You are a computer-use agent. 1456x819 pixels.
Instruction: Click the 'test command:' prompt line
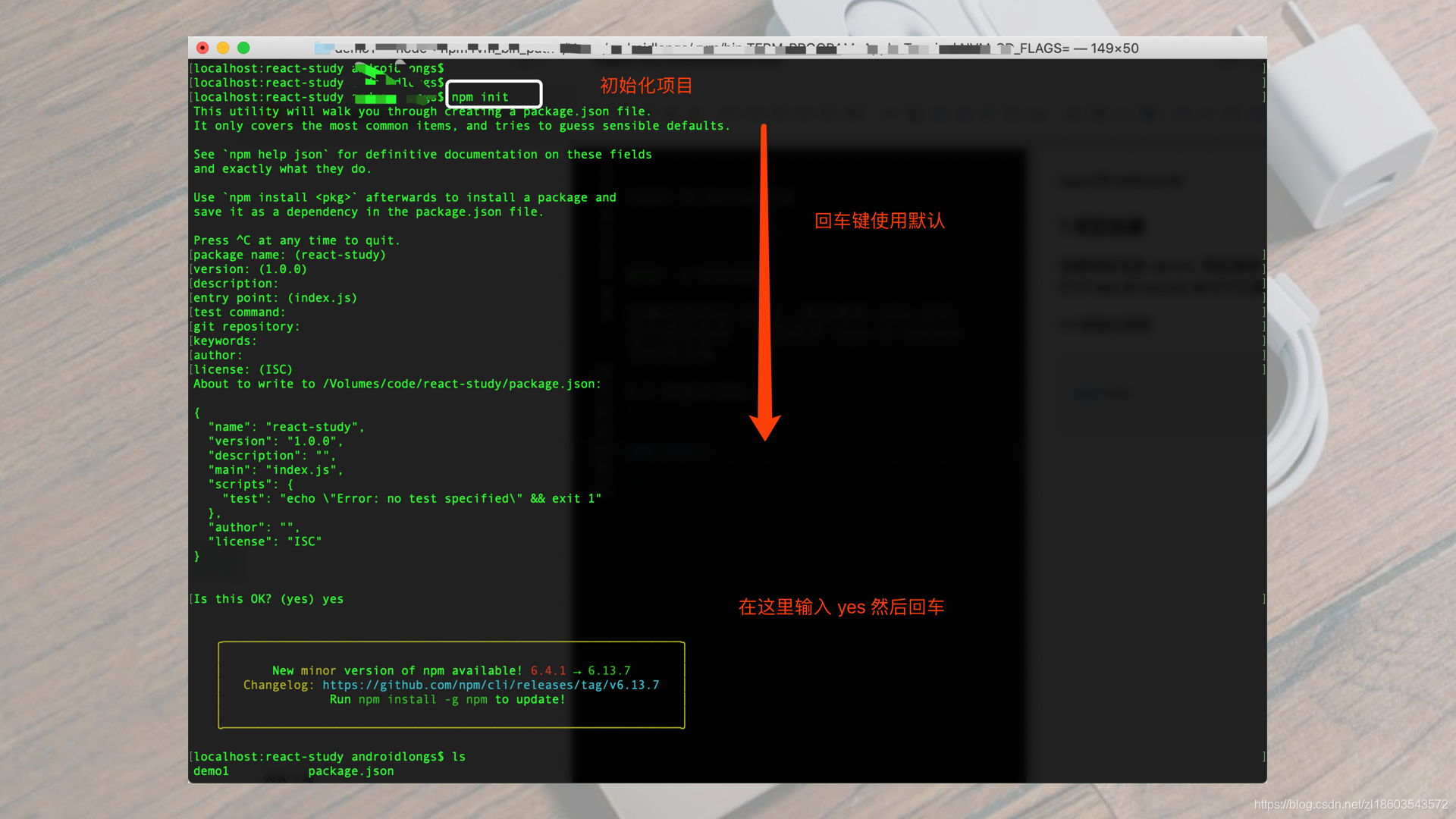pos(240,312)
